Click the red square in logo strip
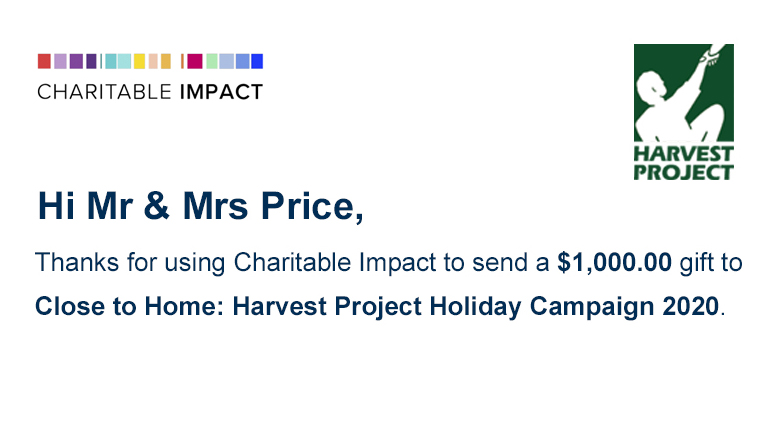This screenshot has height=433, width=778. pyautogui.click(x=44, y=62)
